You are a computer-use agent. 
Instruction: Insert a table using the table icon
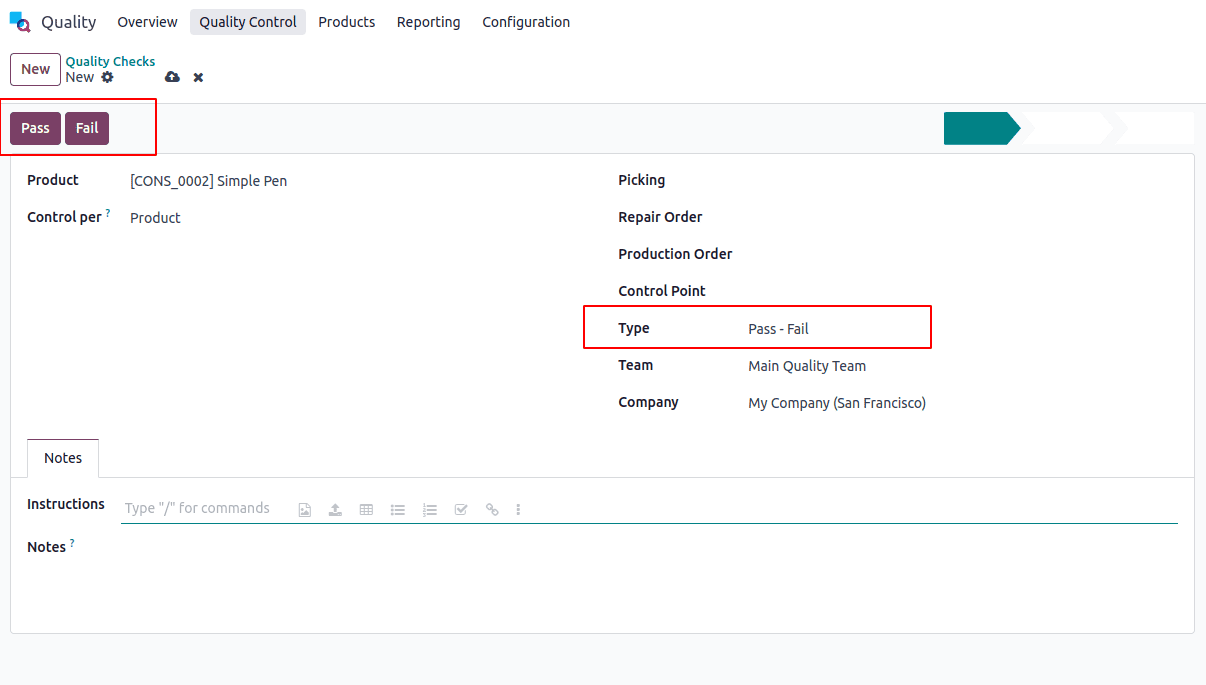(366, 509)
